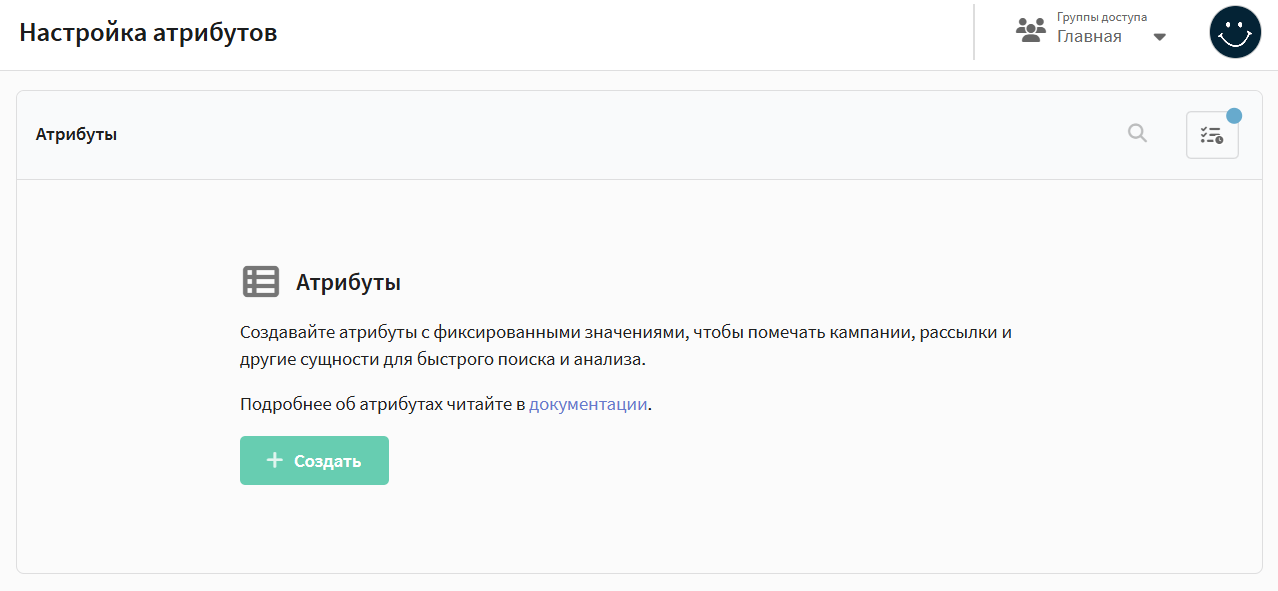Select the Главная access group value
Screen dimensions: 1278x591
pyautogui.click(x=1089, y=37)
